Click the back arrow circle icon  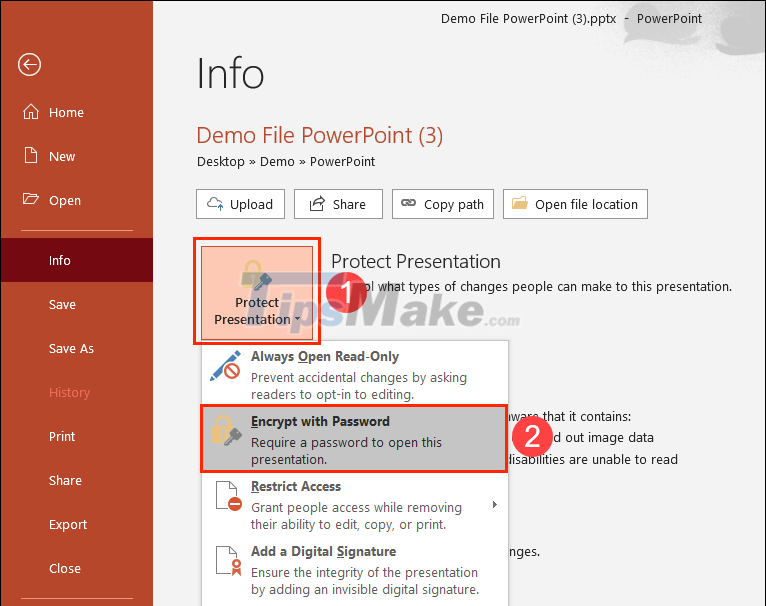coord(29,65)
